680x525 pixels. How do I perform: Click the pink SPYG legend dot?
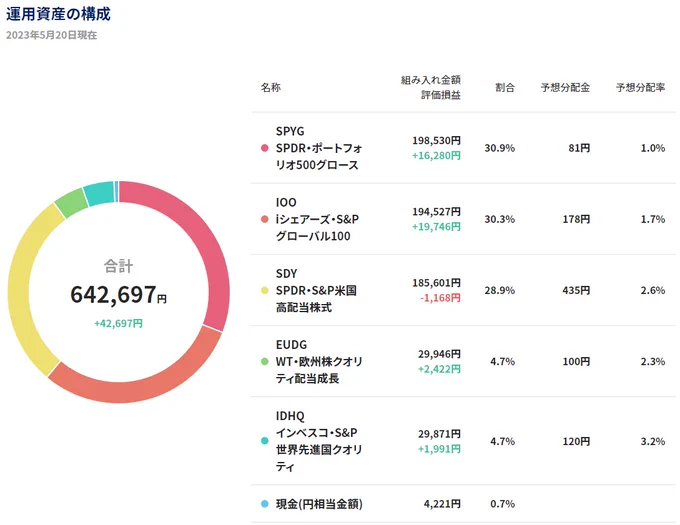coord(265,148)
